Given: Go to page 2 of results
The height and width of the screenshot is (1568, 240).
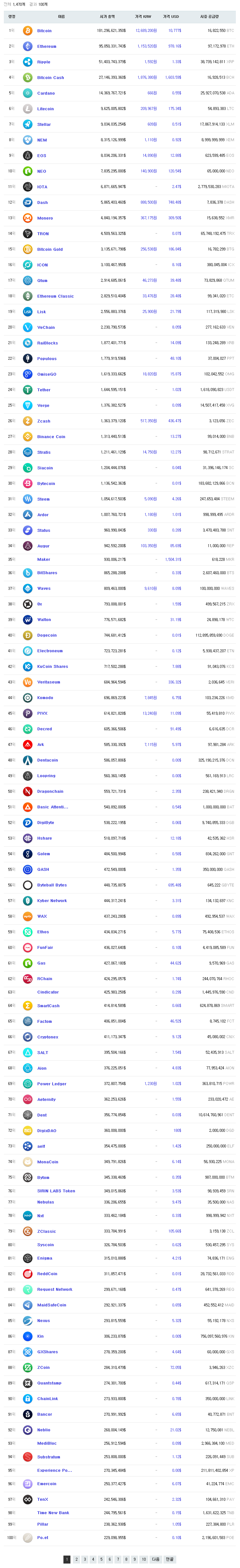Looking at the screenshot, I should 76,1559.
